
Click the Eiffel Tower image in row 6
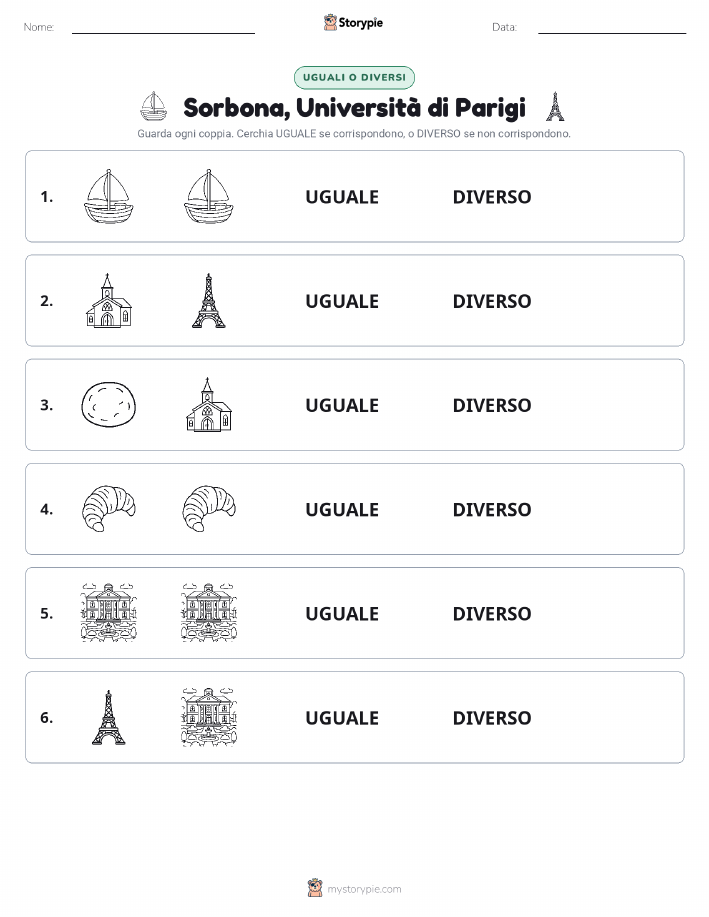click(109, 717)
